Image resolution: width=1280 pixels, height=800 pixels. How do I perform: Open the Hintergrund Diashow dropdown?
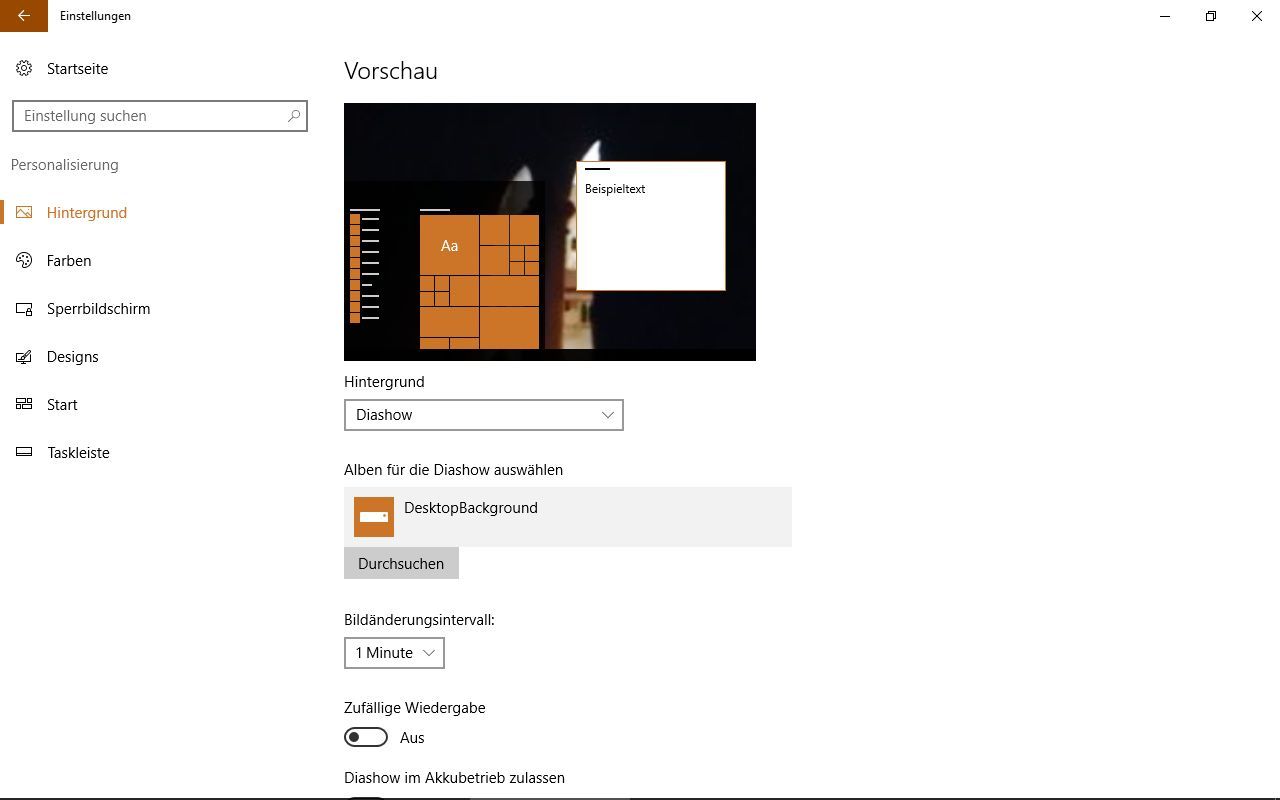(484, 415)
